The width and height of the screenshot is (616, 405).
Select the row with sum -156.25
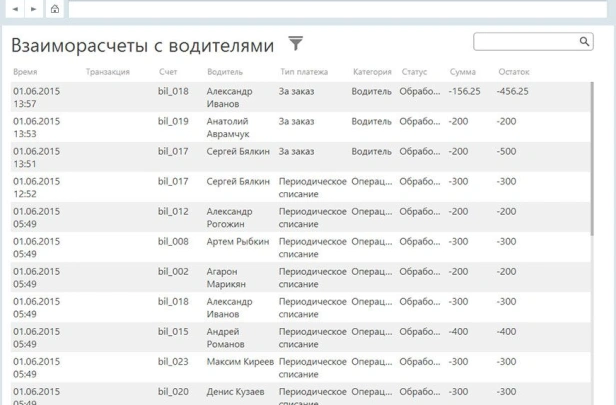[300, 97]
